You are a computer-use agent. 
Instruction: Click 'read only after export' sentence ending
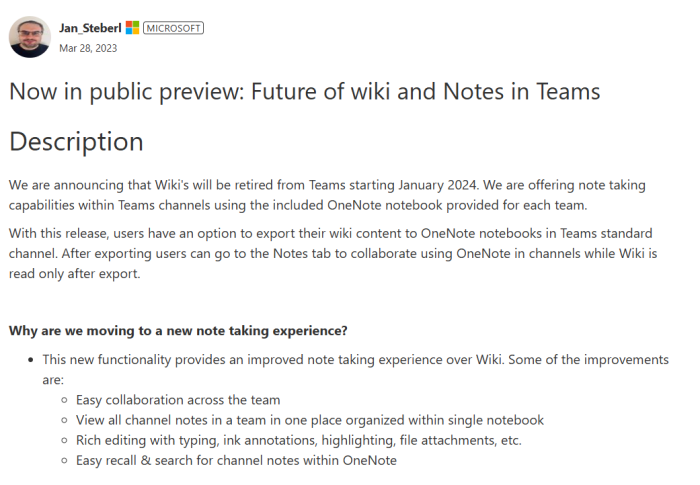pyautogui.click(x=75, y=274)
